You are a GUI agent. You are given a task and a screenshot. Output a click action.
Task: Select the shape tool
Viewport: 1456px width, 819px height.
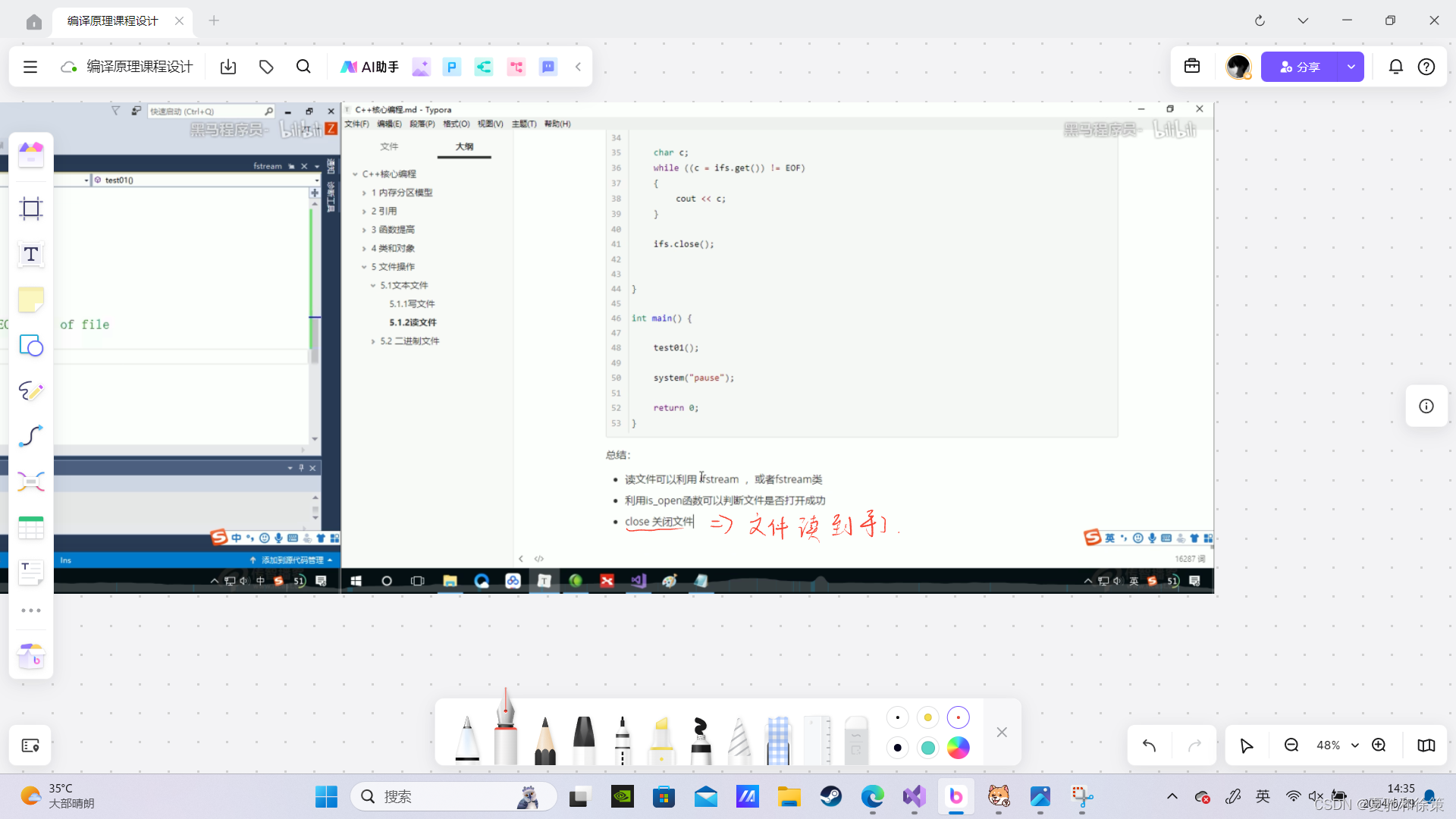[31, 346]
